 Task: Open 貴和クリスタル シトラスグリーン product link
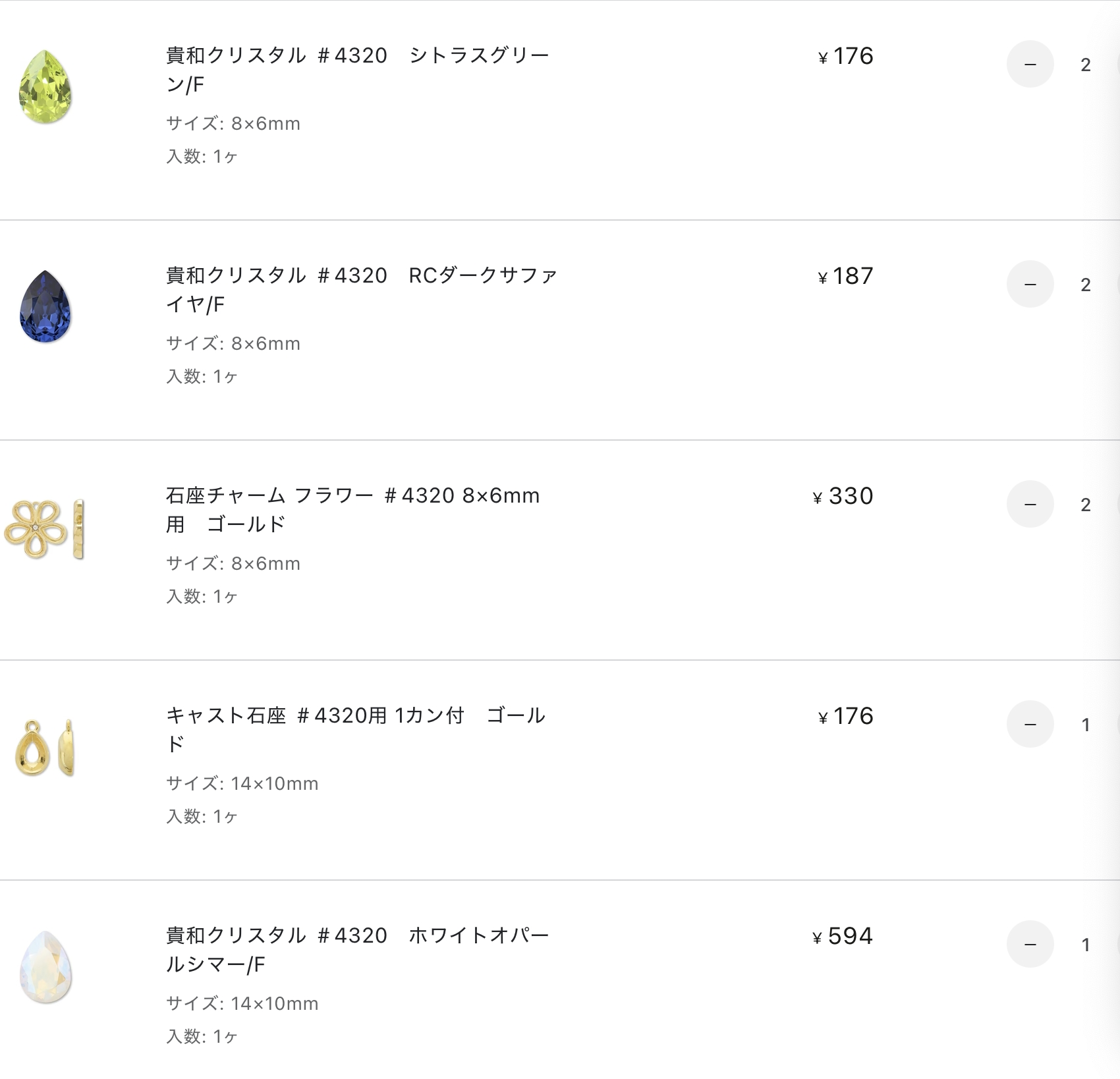point(358,69)
